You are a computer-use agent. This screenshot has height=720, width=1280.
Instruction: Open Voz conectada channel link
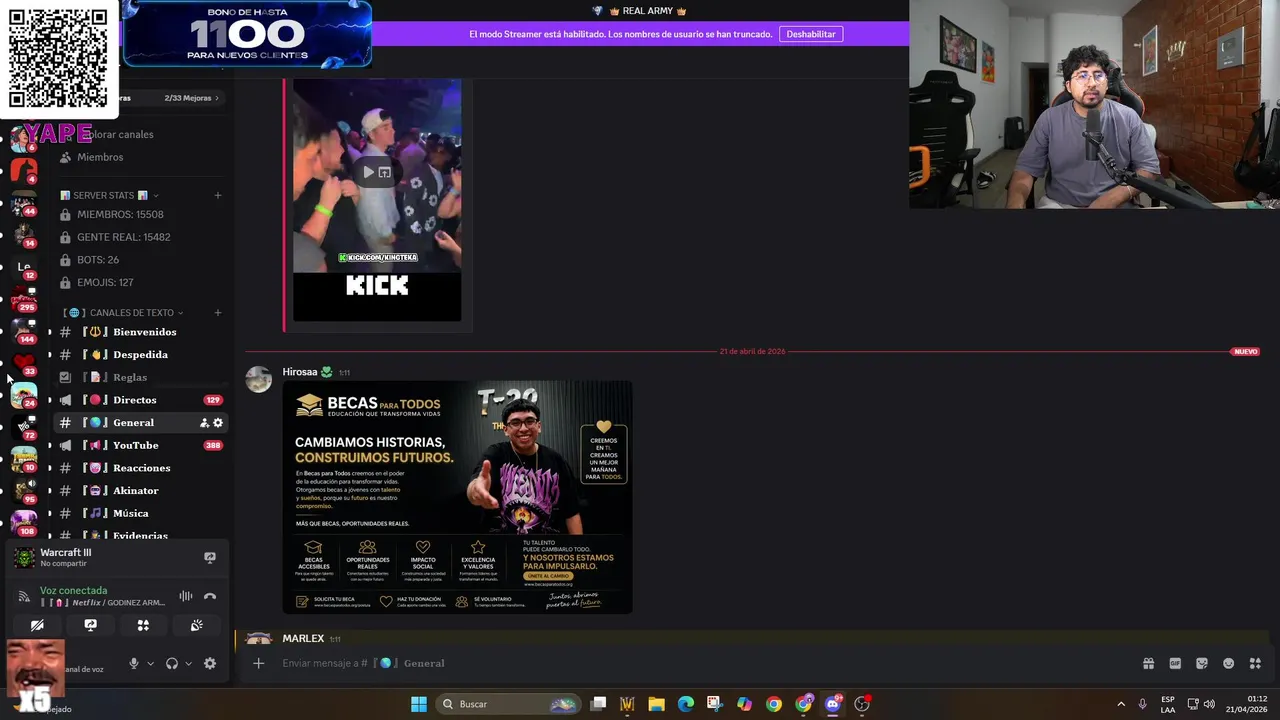coord(73,590)
